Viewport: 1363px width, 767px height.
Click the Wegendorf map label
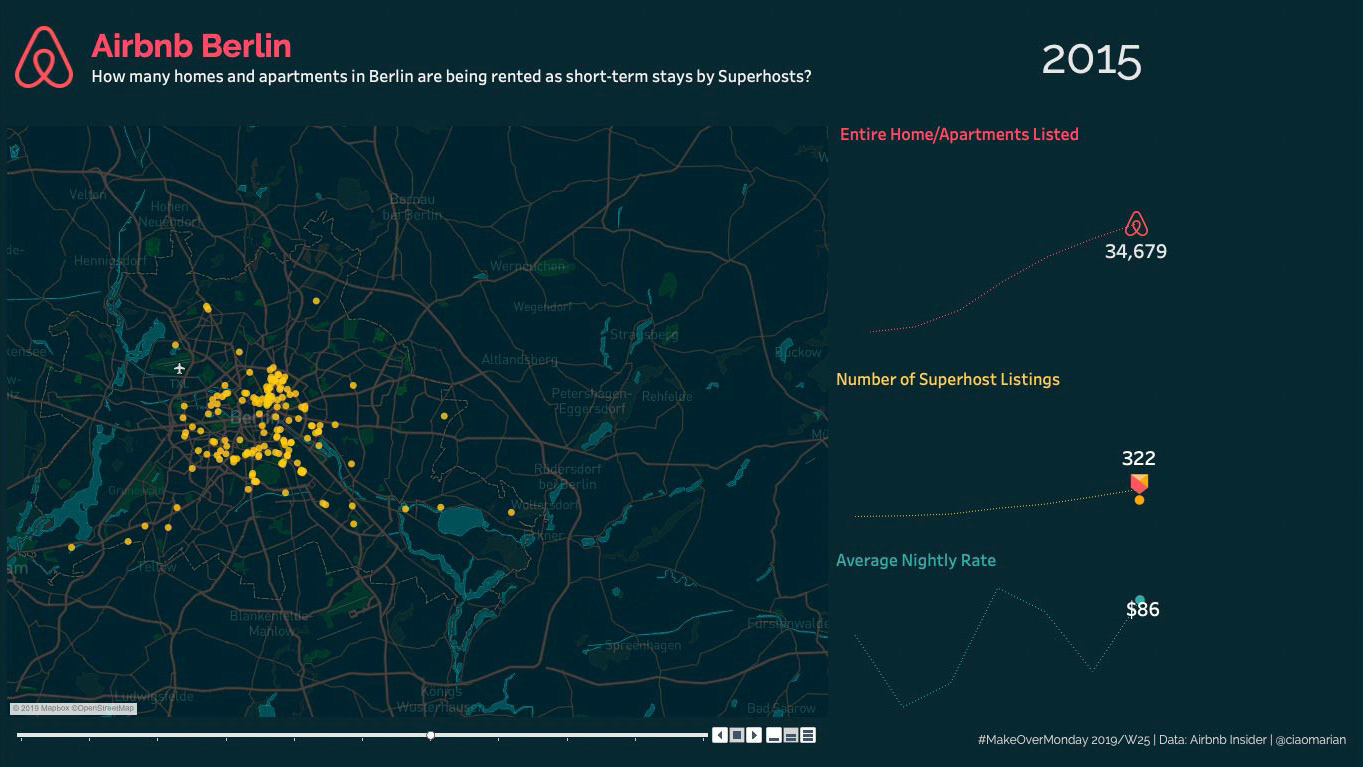point(543,307)
